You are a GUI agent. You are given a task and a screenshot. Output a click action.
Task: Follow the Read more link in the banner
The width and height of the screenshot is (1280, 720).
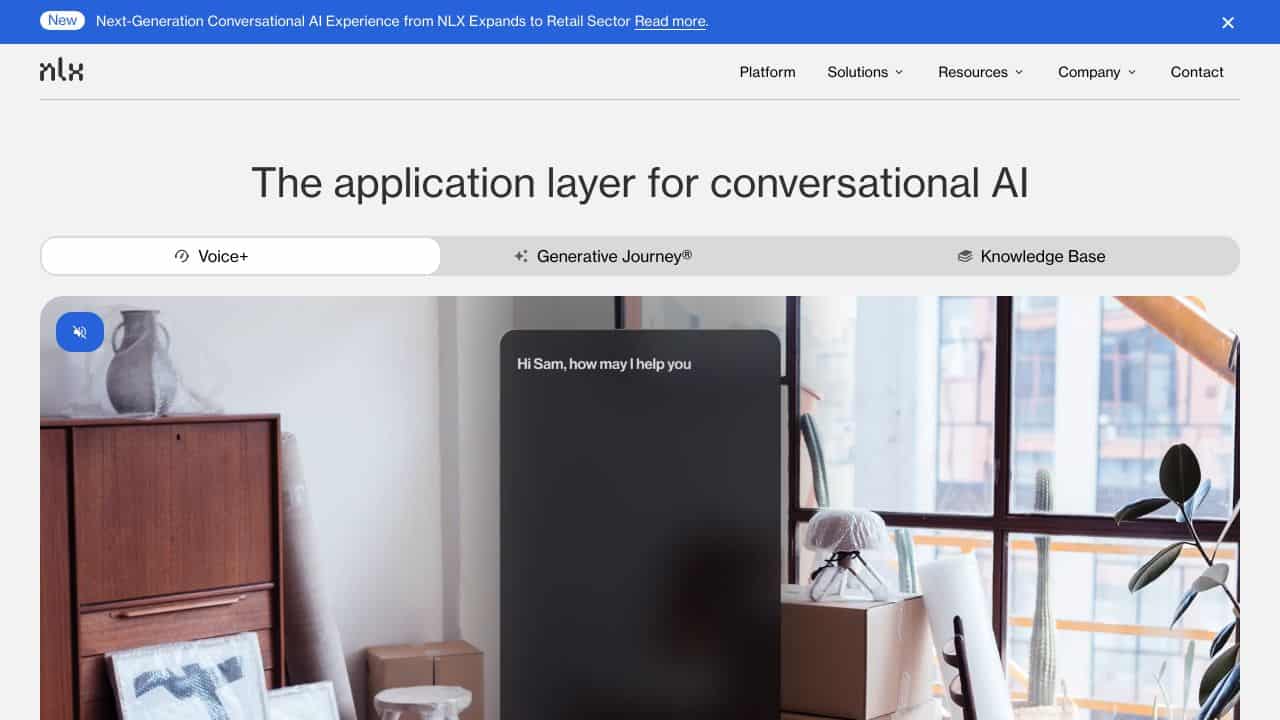(670, 21)
